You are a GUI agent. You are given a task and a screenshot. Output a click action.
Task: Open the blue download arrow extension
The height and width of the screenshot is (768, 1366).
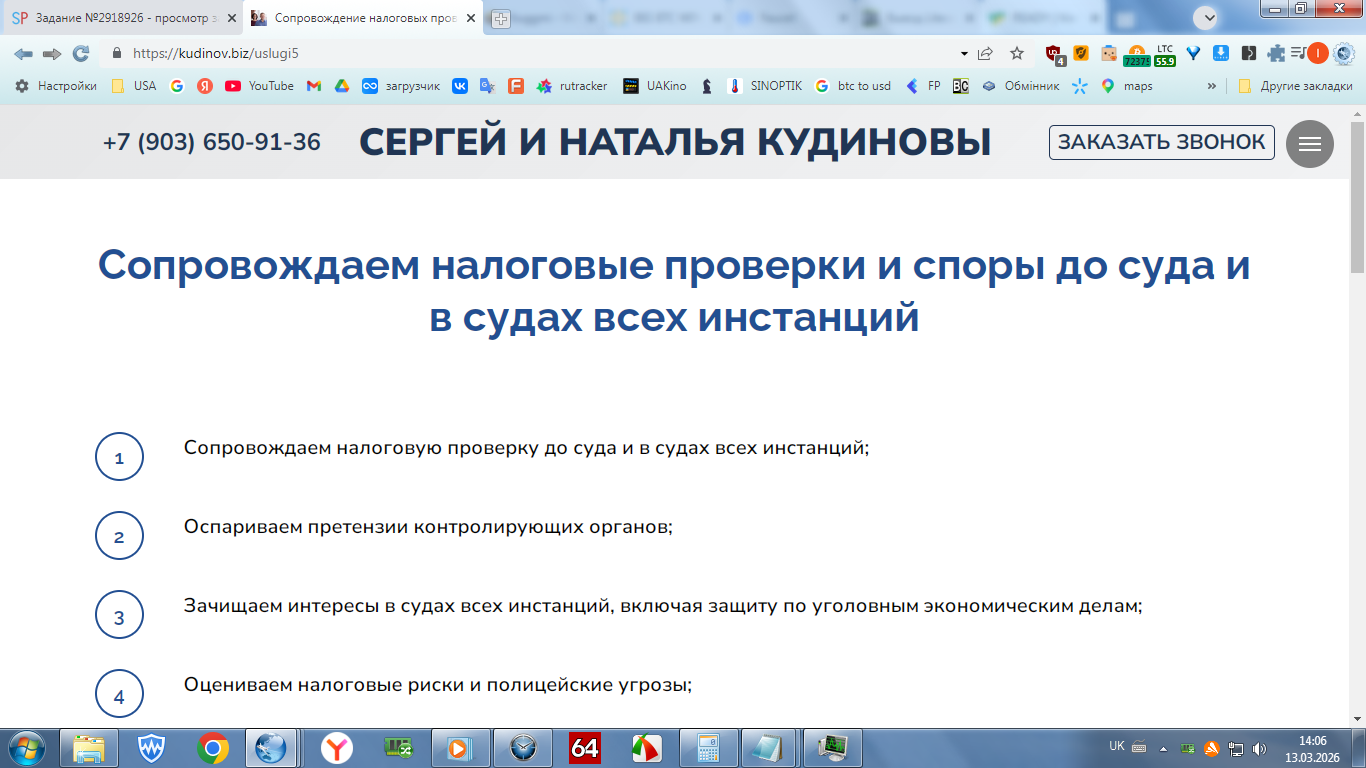(x=1221, y=54)
